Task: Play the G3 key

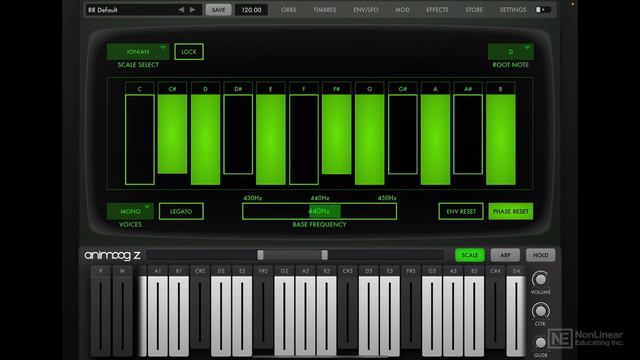Action: [432, 315]
